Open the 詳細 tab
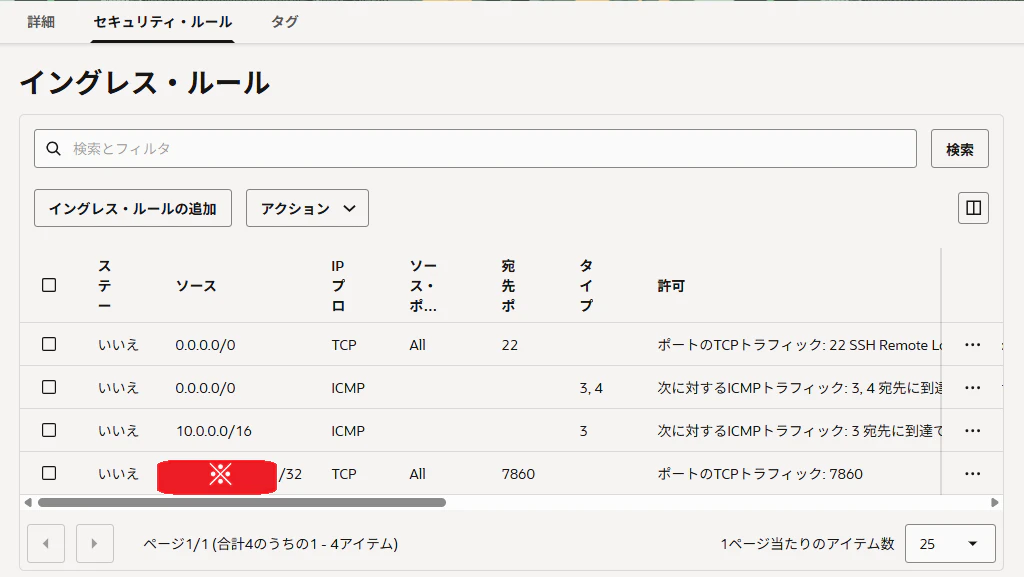This screenshot has width=1024, height=577. coord(40,22)
